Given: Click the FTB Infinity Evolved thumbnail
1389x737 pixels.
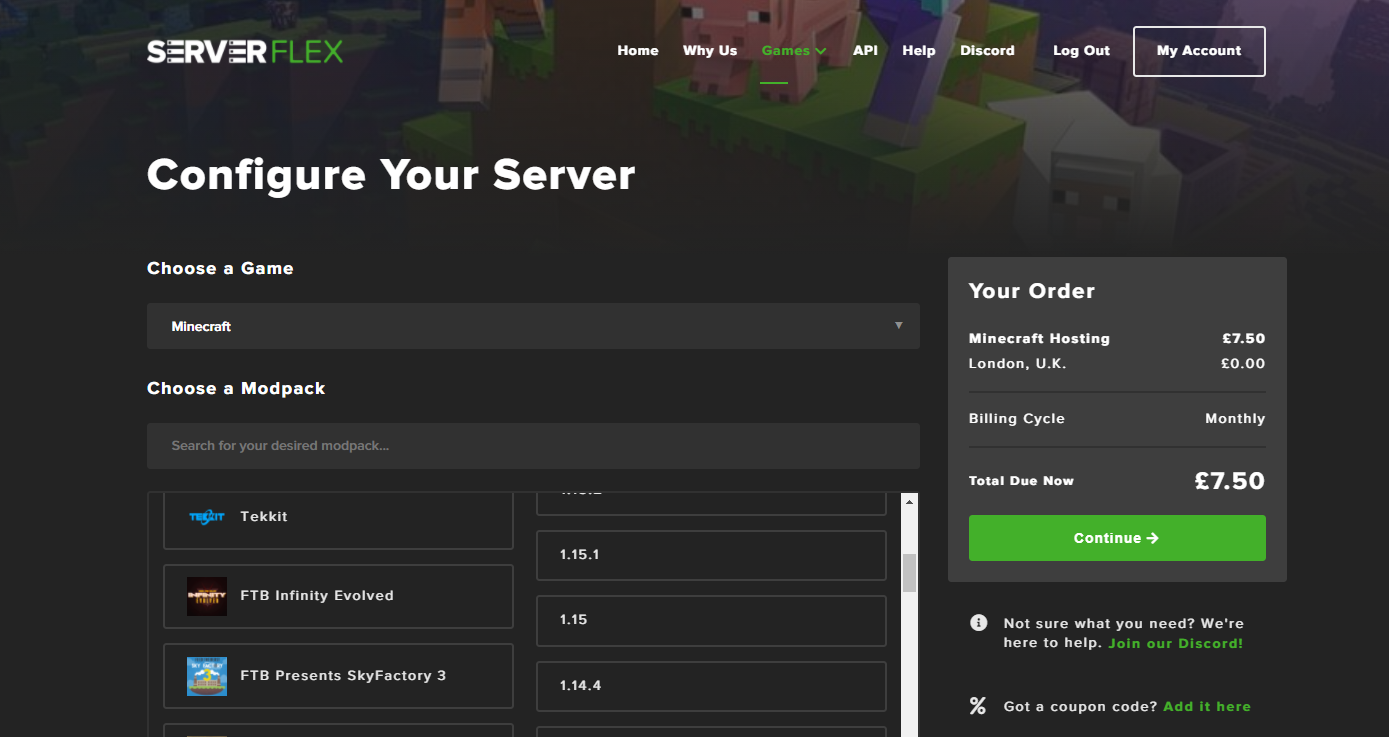Looking at the screenshot, I should tap(207, 596).
